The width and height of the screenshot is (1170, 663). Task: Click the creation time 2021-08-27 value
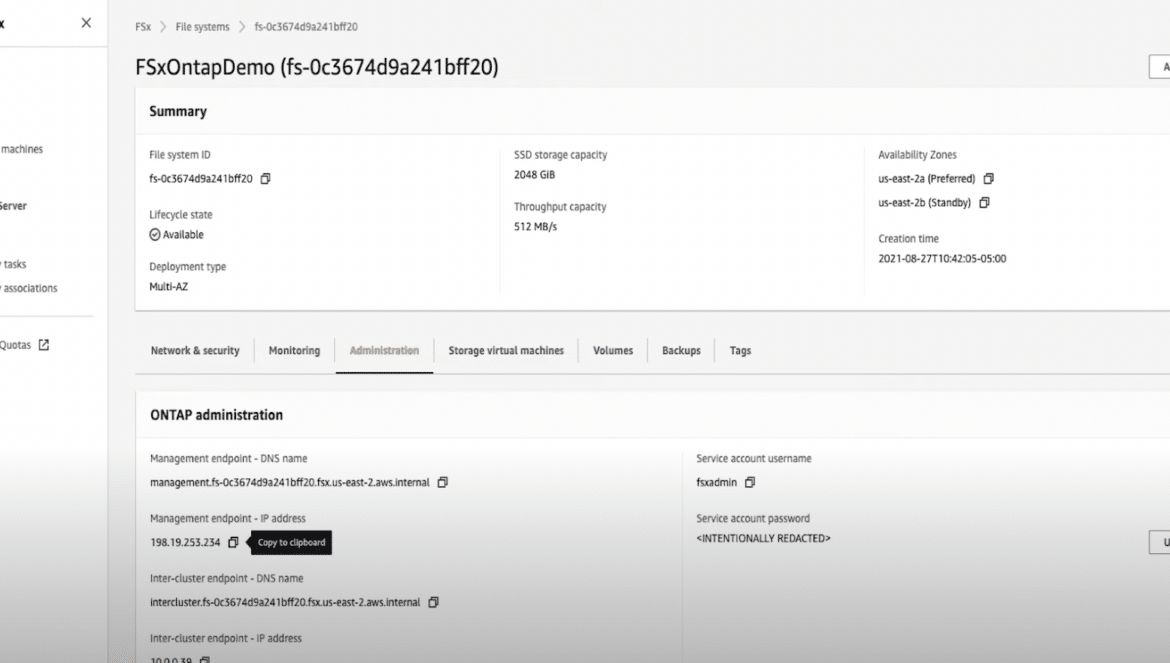pyautogui.click(x=942, y=259)
